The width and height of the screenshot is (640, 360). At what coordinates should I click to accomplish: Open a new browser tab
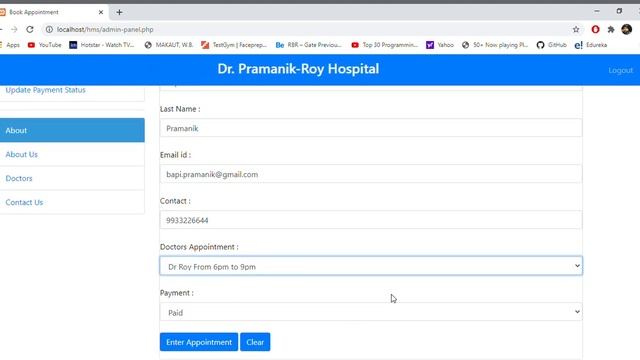coord(119,12)
